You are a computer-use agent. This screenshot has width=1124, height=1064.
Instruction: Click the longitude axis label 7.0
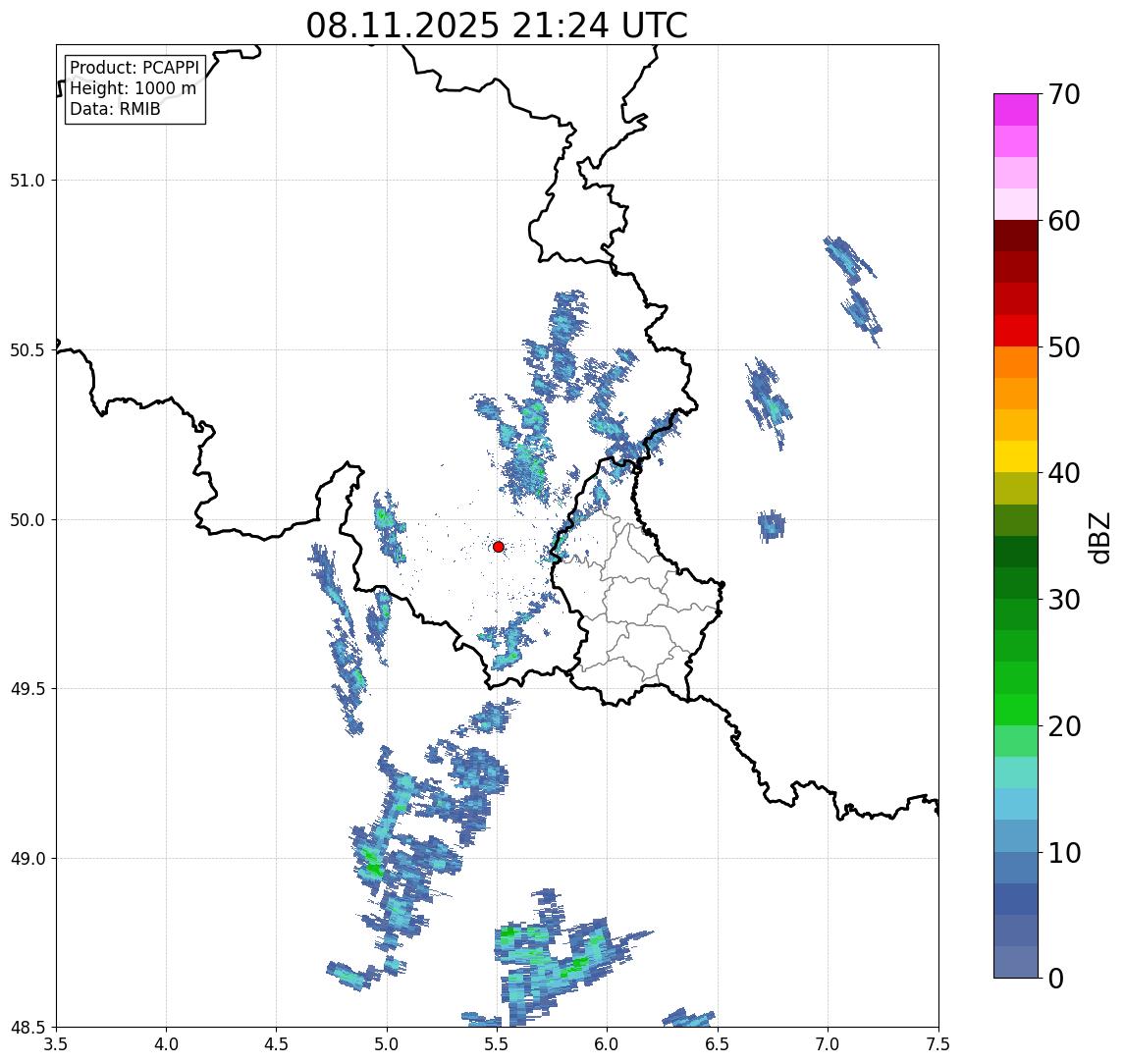click(828, 1044)
